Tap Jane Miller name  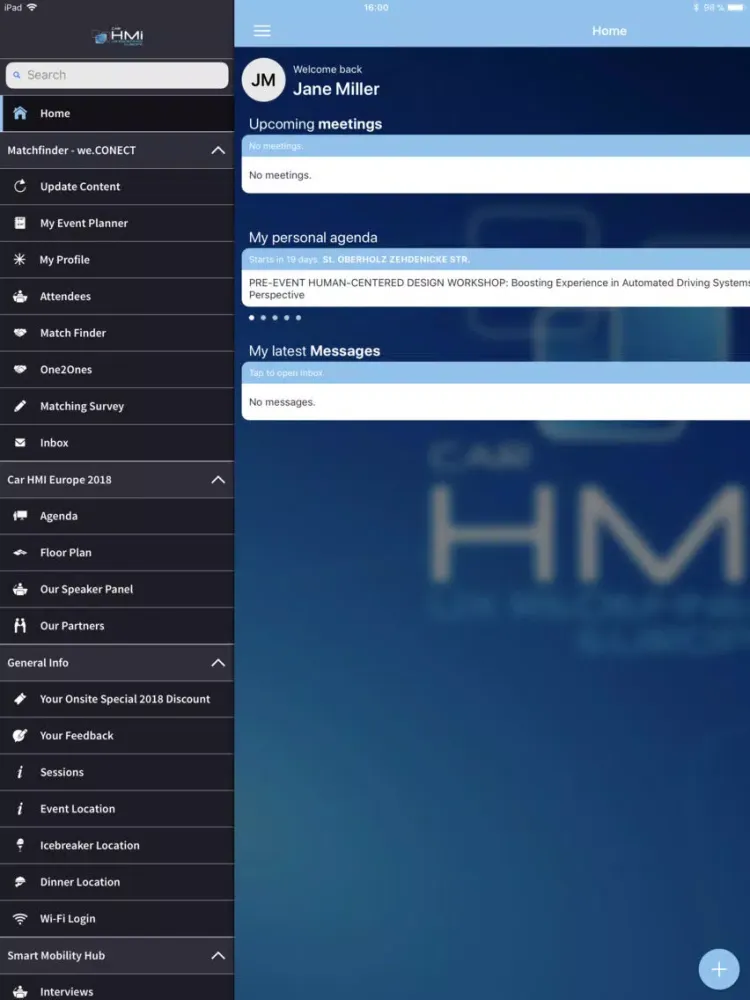(x=336, y=89)
